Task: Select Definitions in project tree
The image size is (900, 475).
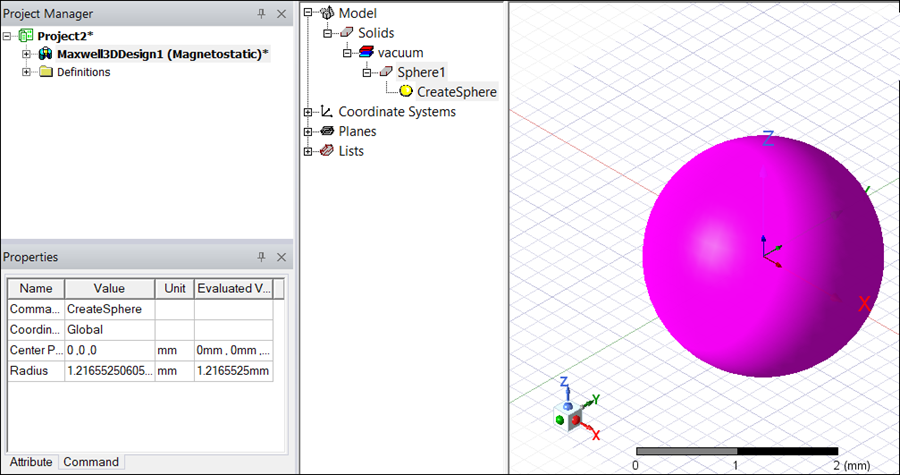Action: click(84, 72)
